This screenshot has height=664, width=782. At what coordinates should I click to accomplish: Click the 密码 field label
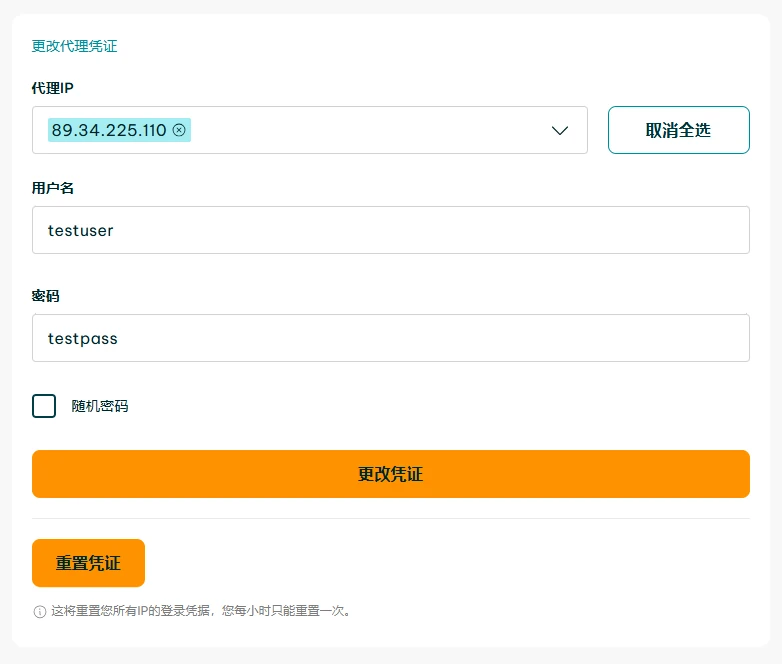click(x=46, y=296)
